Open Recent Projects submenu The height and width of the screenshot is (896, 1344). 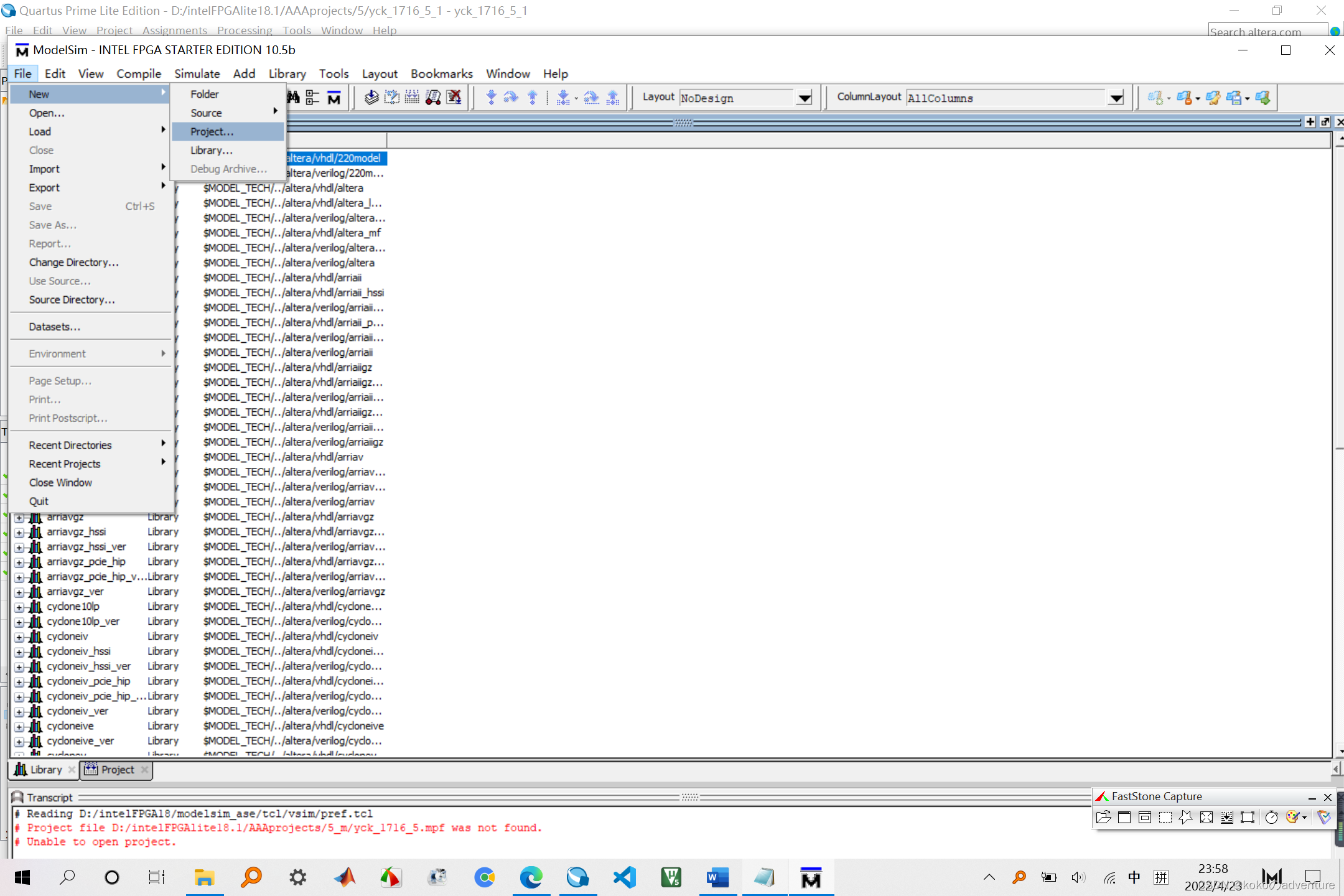(x=91, y=464)
